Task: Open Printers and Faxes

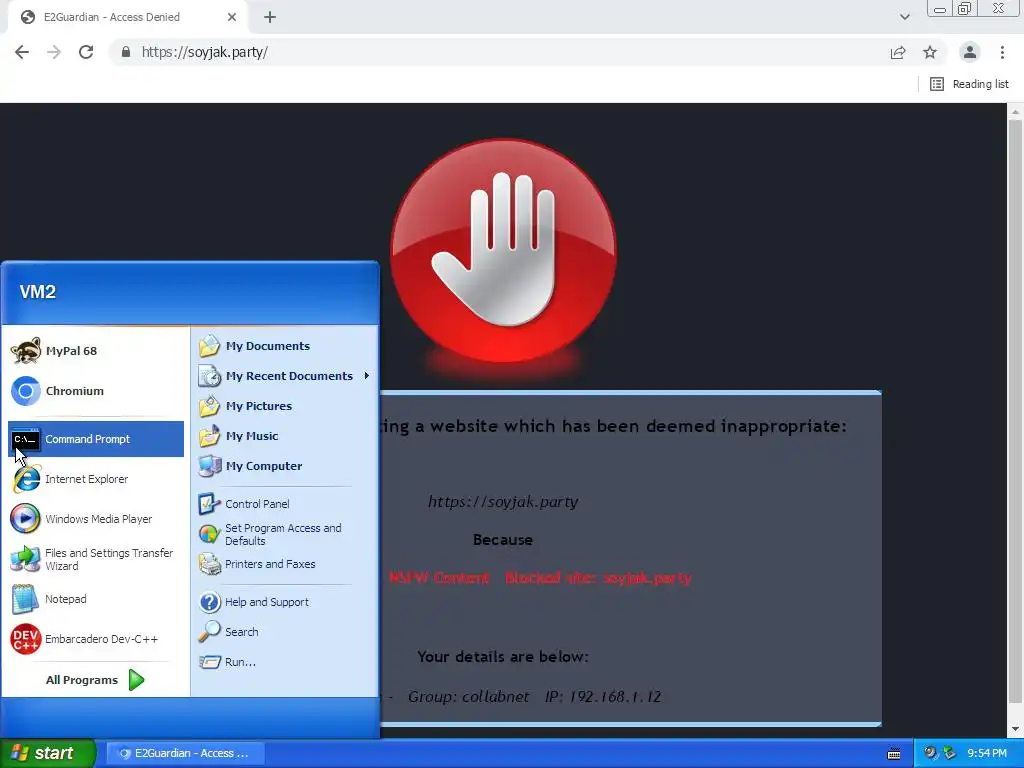Action: pos(285,564)
